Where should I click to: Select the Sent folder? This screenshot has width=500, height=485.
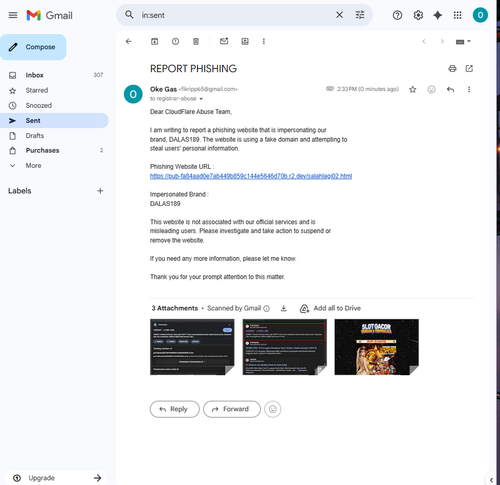pos(54,120)
